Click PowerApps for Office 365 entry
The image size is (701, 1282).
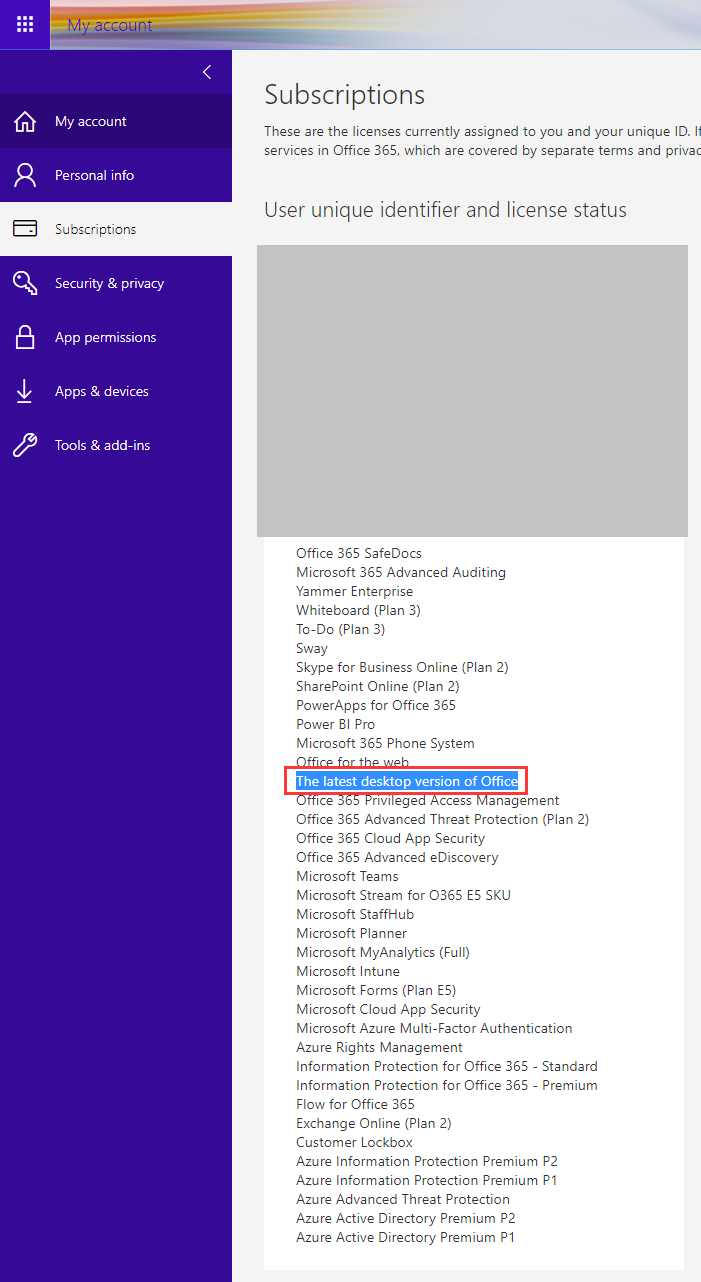(376, 705)
